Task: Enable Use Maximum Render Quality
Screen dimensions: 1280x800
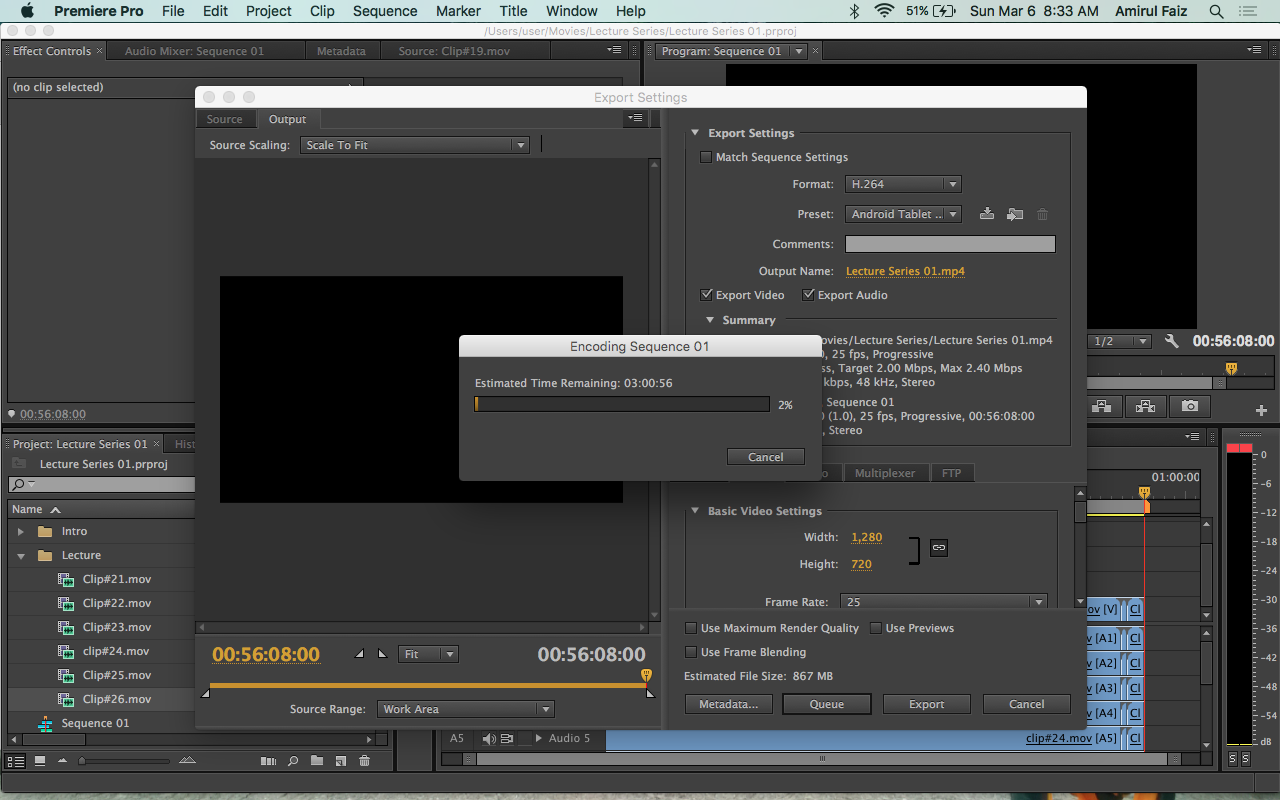Action: pos(691,628)
